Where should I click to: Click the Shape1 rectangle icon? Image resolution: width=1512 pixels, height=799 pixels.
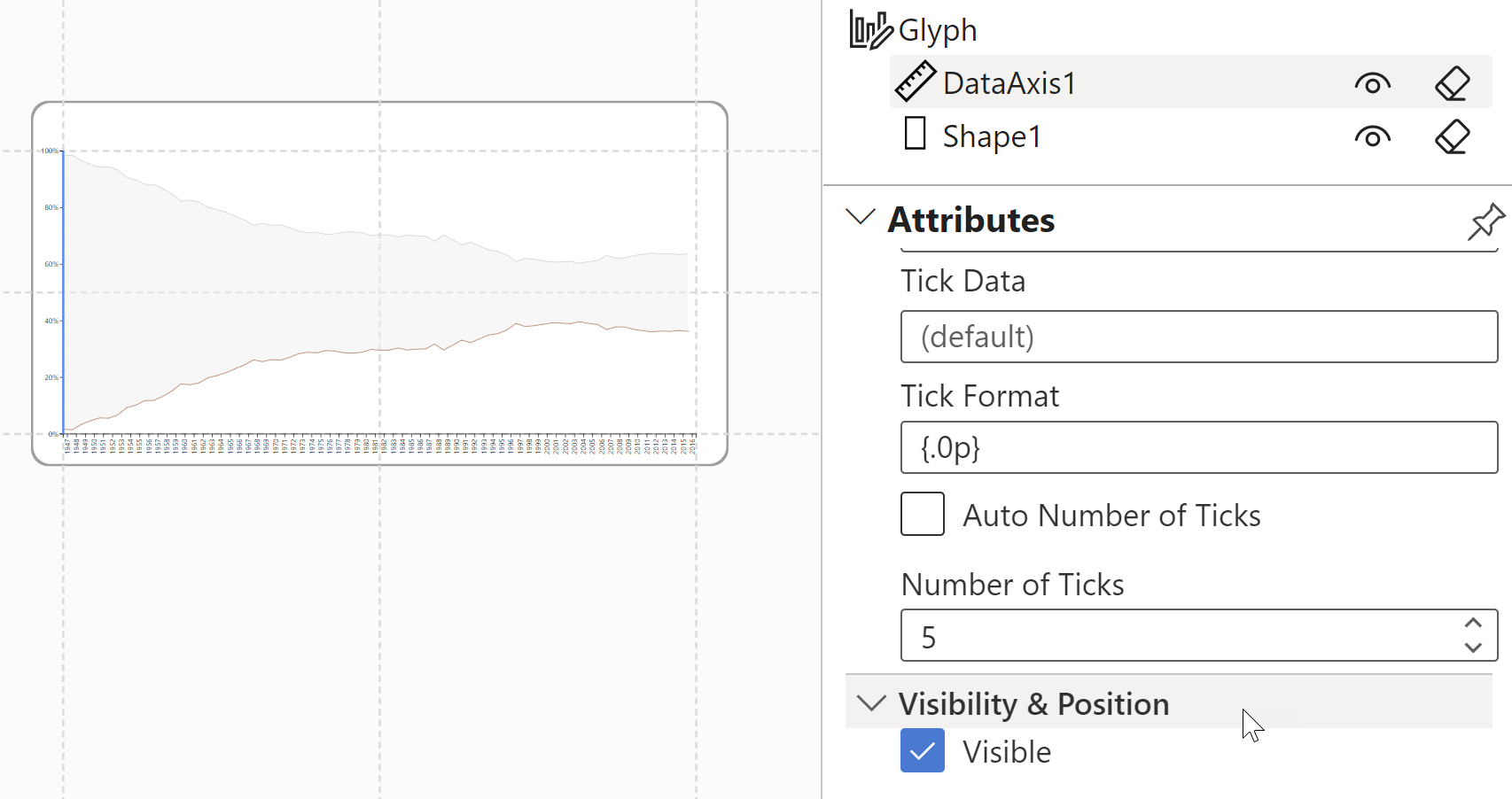click(914, 135)
